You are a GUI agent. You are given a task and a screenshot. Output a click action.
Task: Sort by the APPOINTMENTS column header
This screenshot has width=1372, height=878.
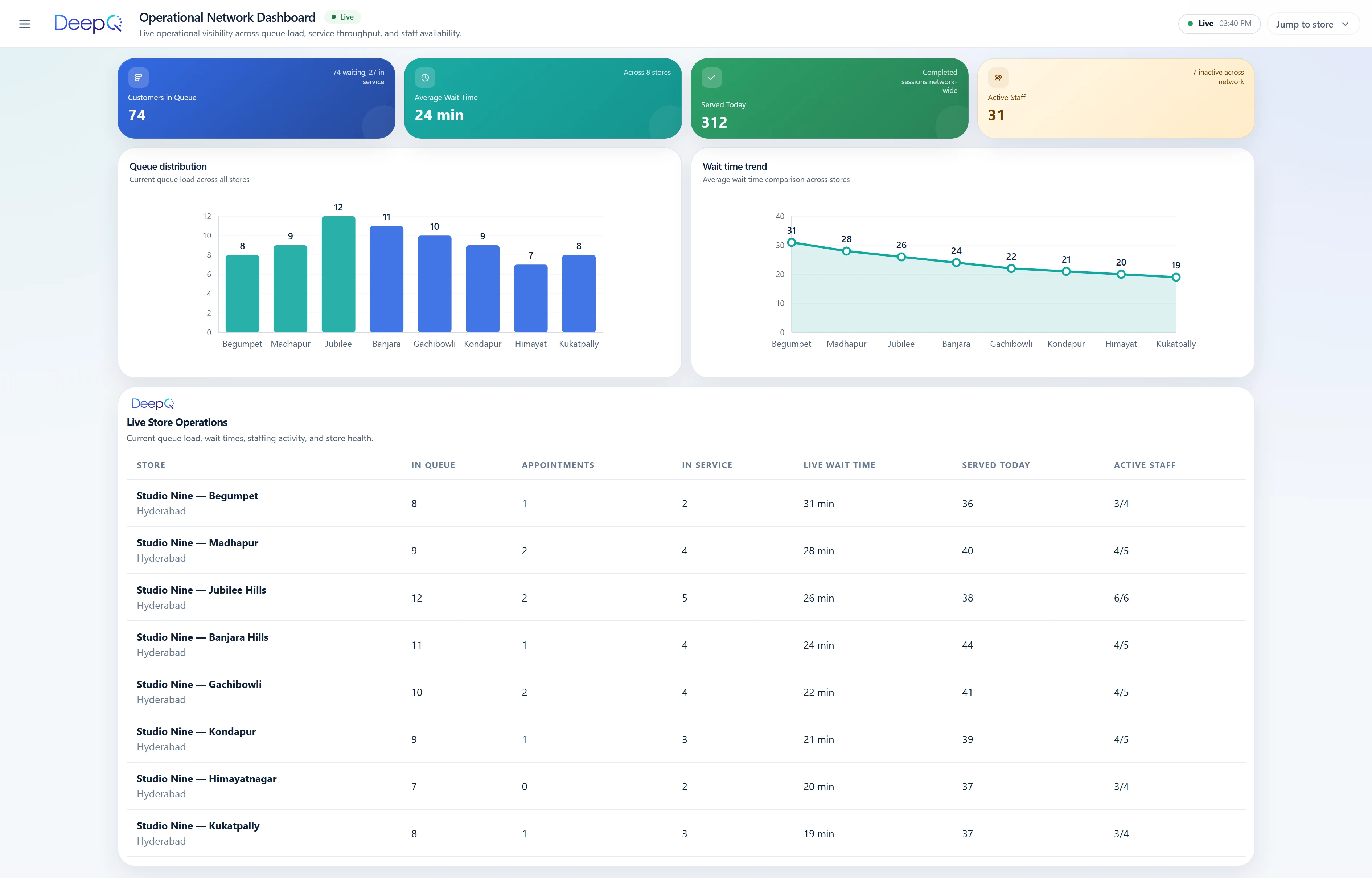click(558, 465)
